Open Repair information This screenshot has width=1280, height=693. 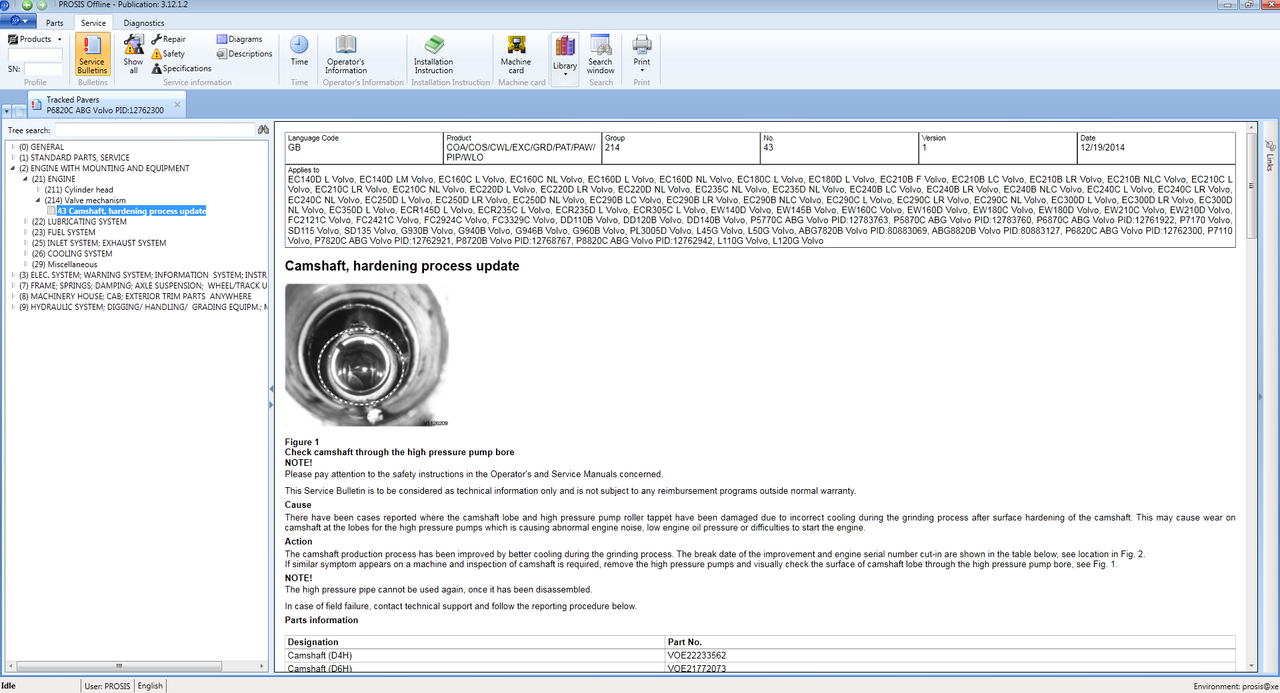(x=168, y=39)
